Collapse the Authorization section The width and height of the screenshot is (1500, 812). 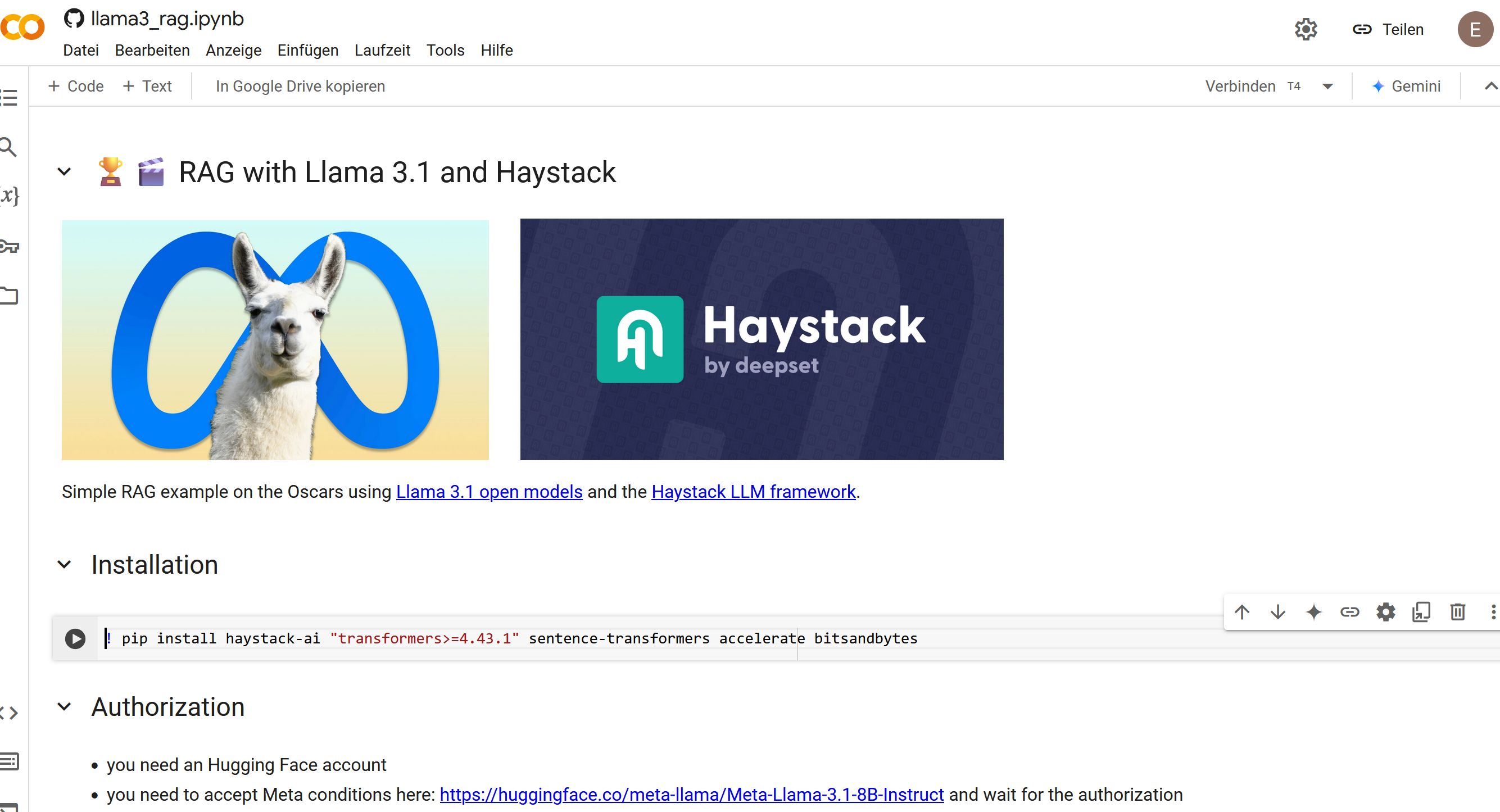coord(65,707)
